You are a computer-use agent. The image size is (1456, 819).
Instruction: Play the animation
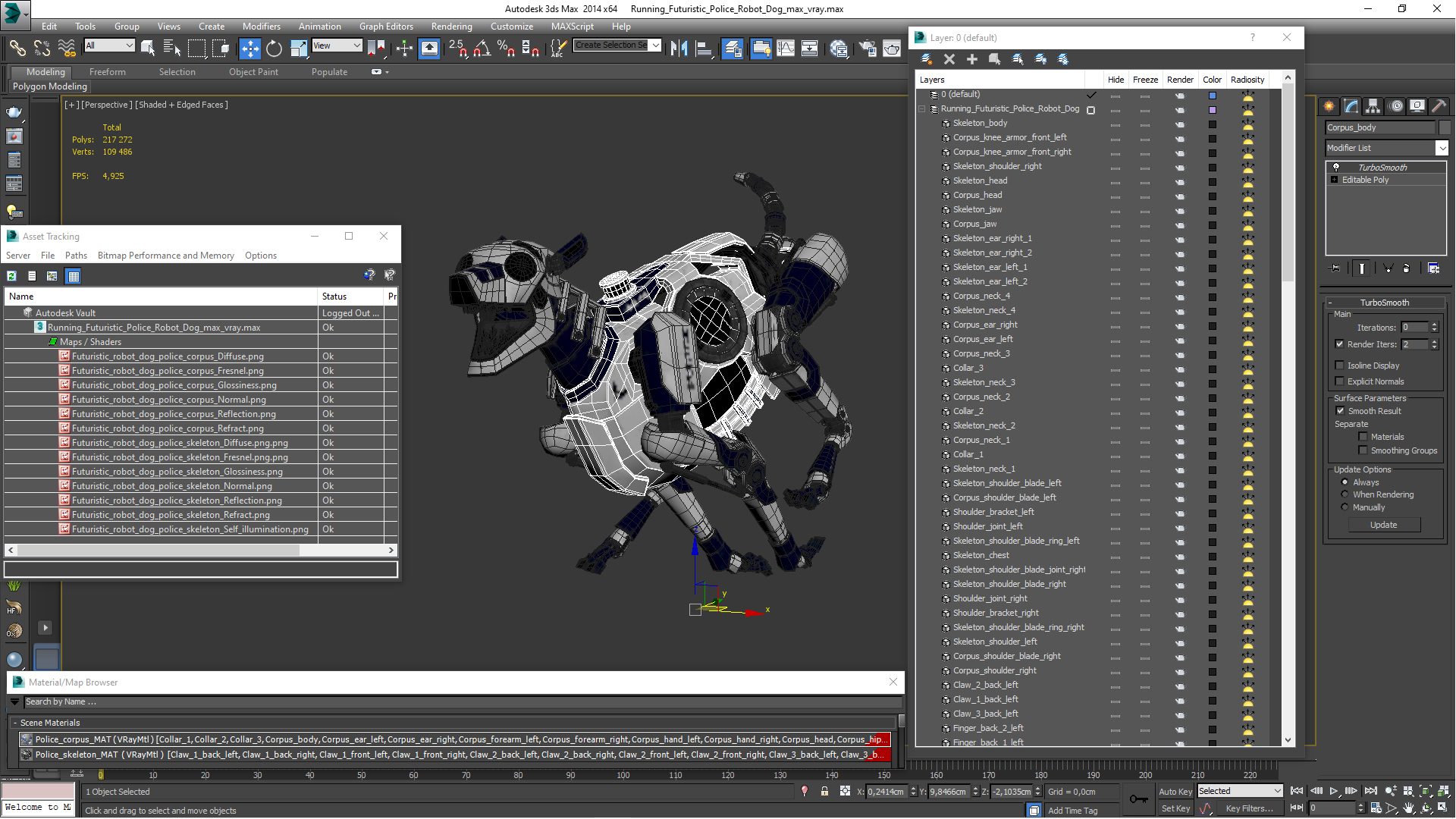tap(1334, 791)
